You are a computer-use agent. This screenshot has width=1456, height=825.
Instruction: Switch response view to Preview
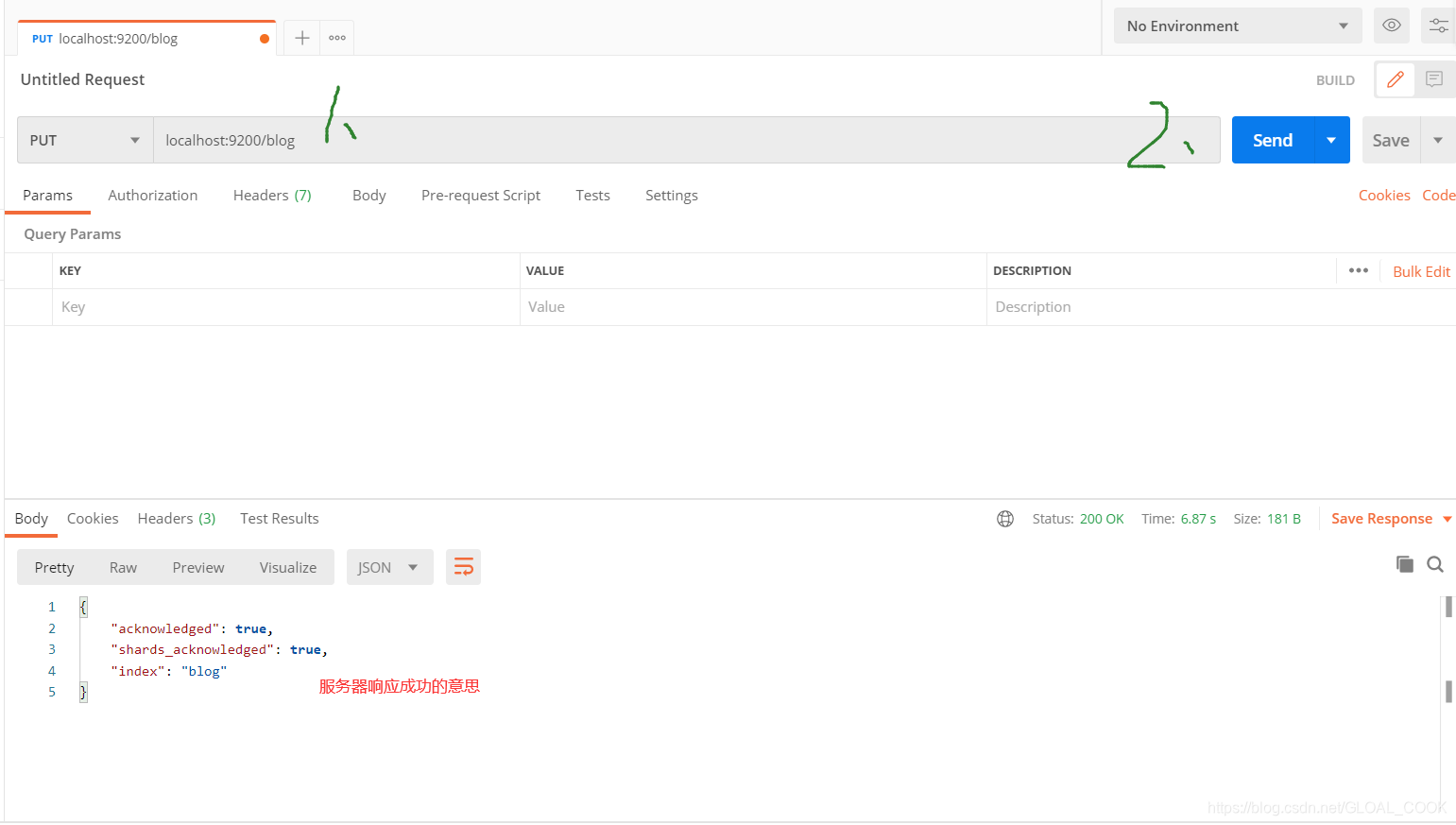(198, 567)
